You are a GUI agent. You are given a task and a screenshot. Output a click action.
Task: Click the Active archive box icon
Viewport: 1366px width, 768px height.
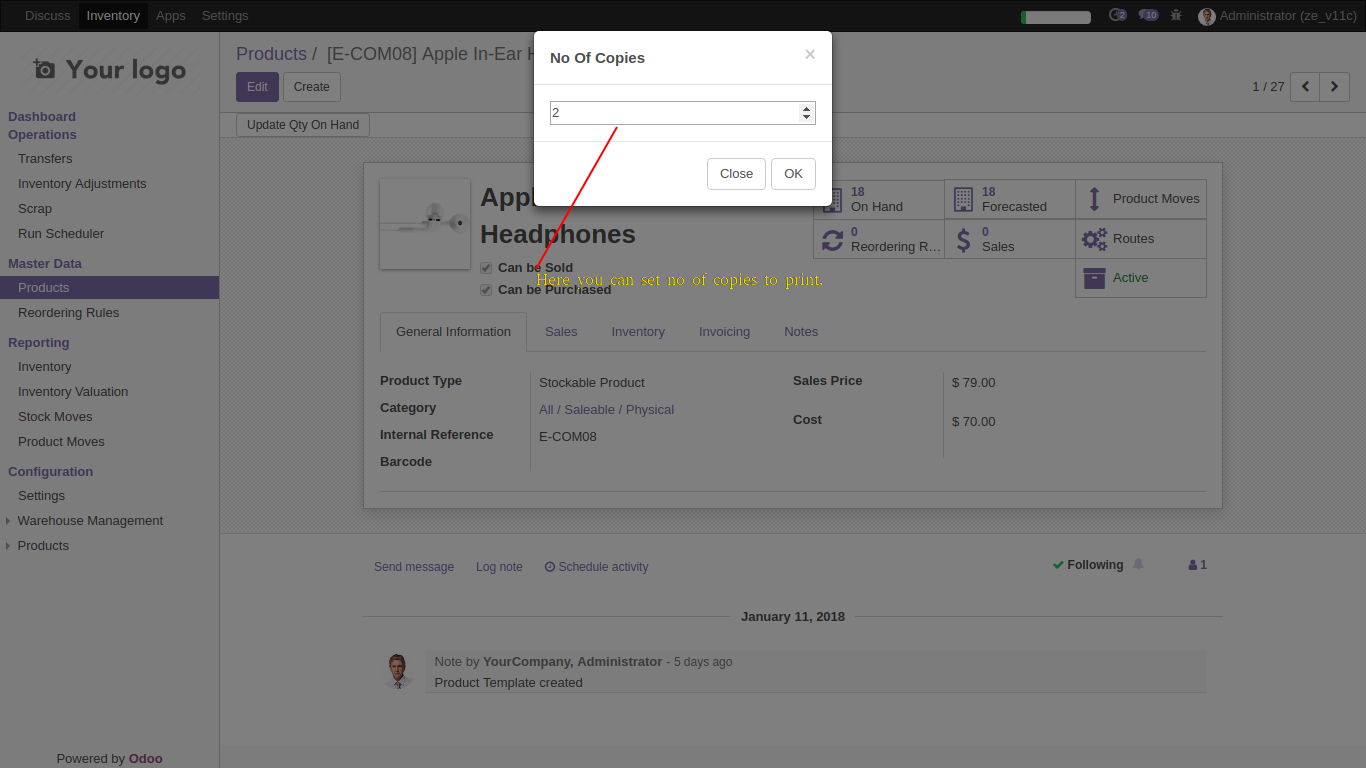(x=1095, y=278)
